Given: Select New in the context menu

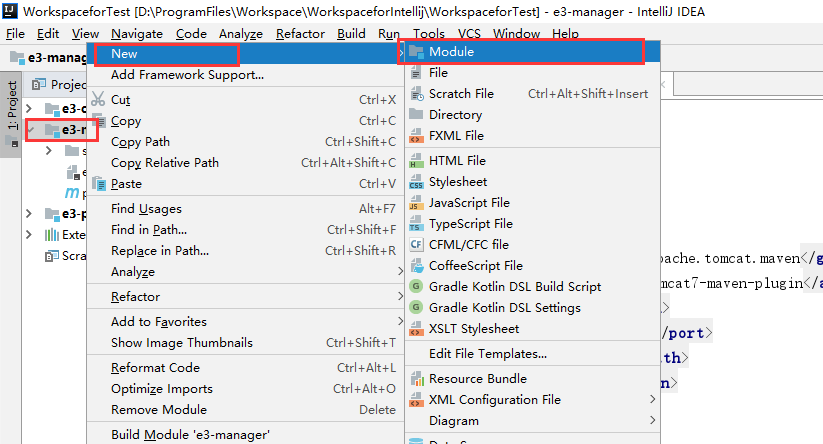Looking at the screenshot, I should click(245, 54).
